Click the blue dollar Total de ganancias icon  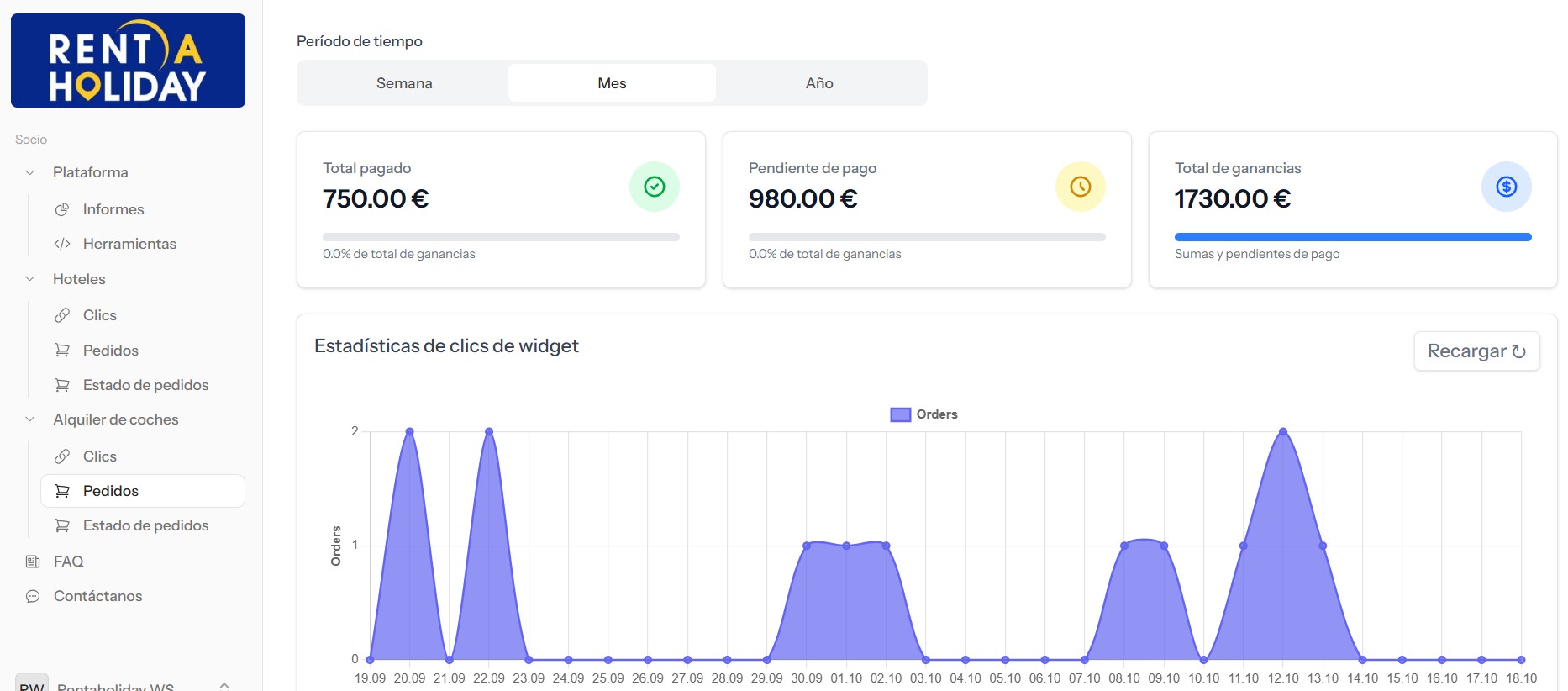1506,187
